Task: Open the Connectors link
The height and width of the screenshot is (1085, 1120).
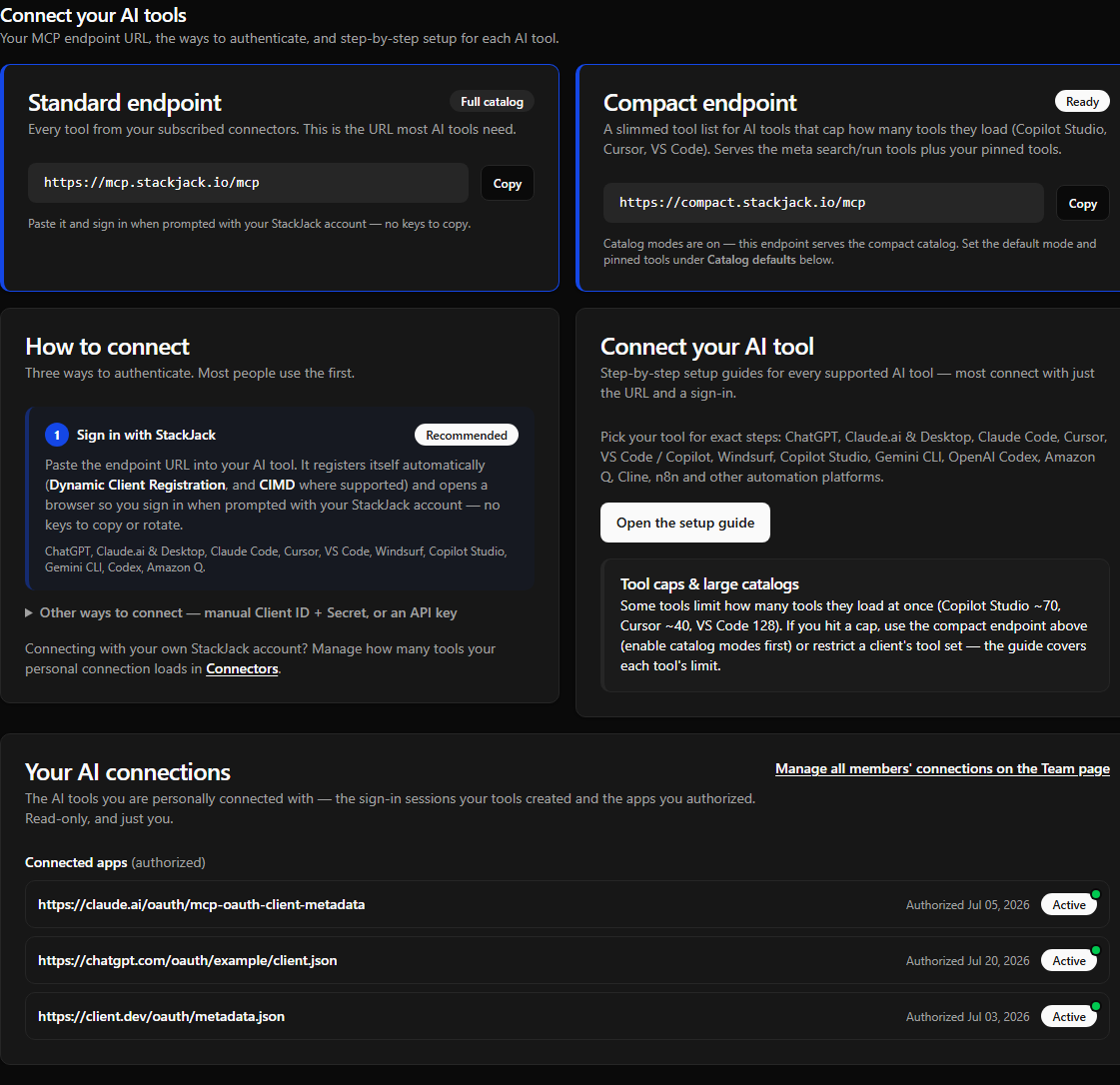Action: [242, 669]
